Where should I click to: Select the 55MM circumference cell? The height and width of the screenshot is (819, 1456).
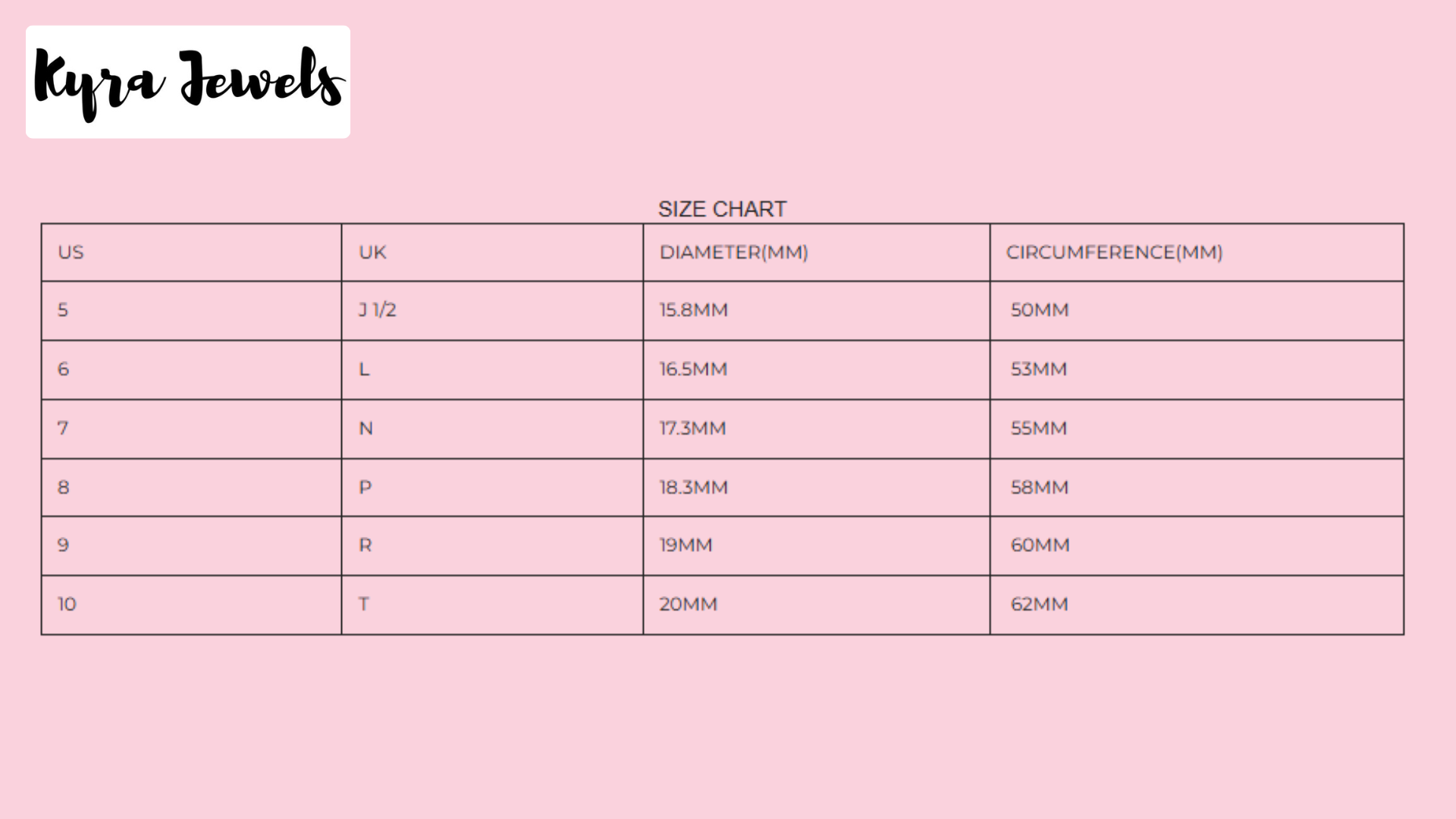(1038, 428)
